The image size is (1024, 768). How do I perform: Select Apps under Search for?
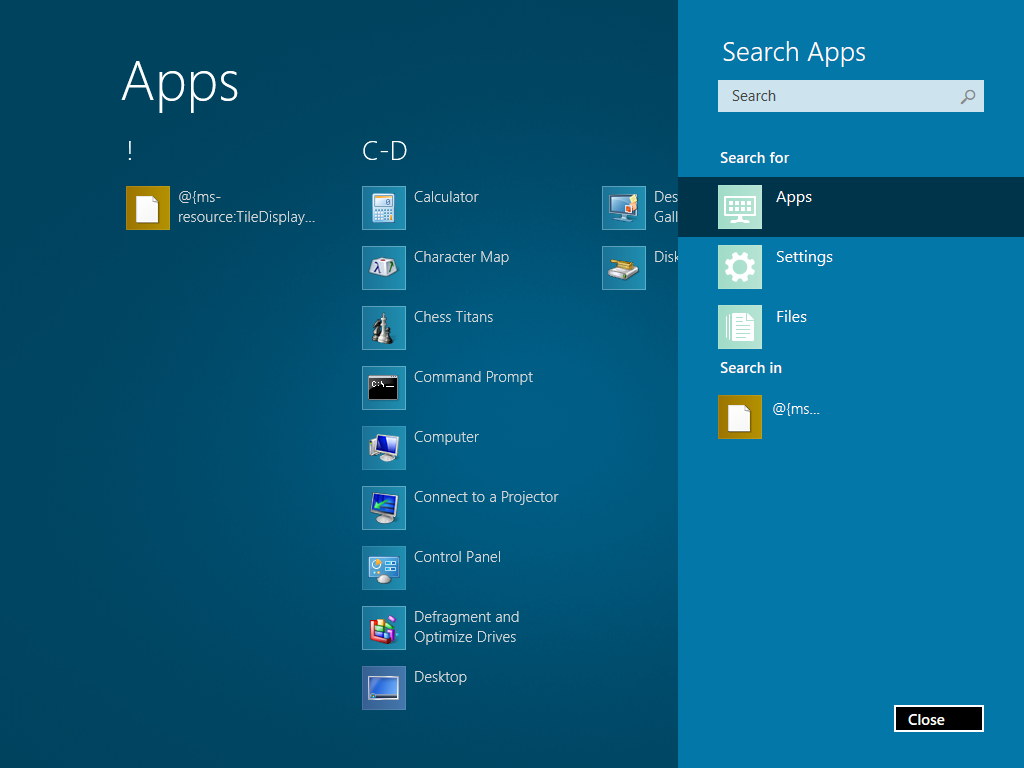point(851,207)
